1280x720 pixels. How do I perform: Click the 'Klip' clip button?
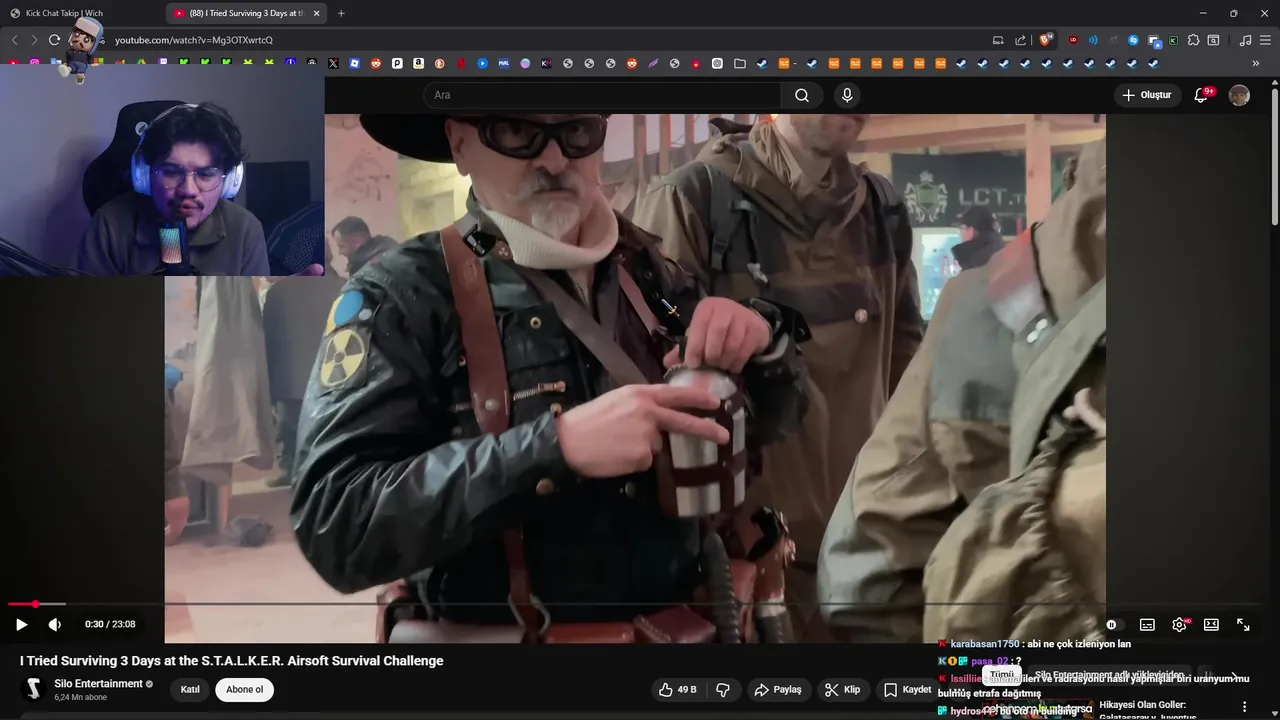(842, 689)
